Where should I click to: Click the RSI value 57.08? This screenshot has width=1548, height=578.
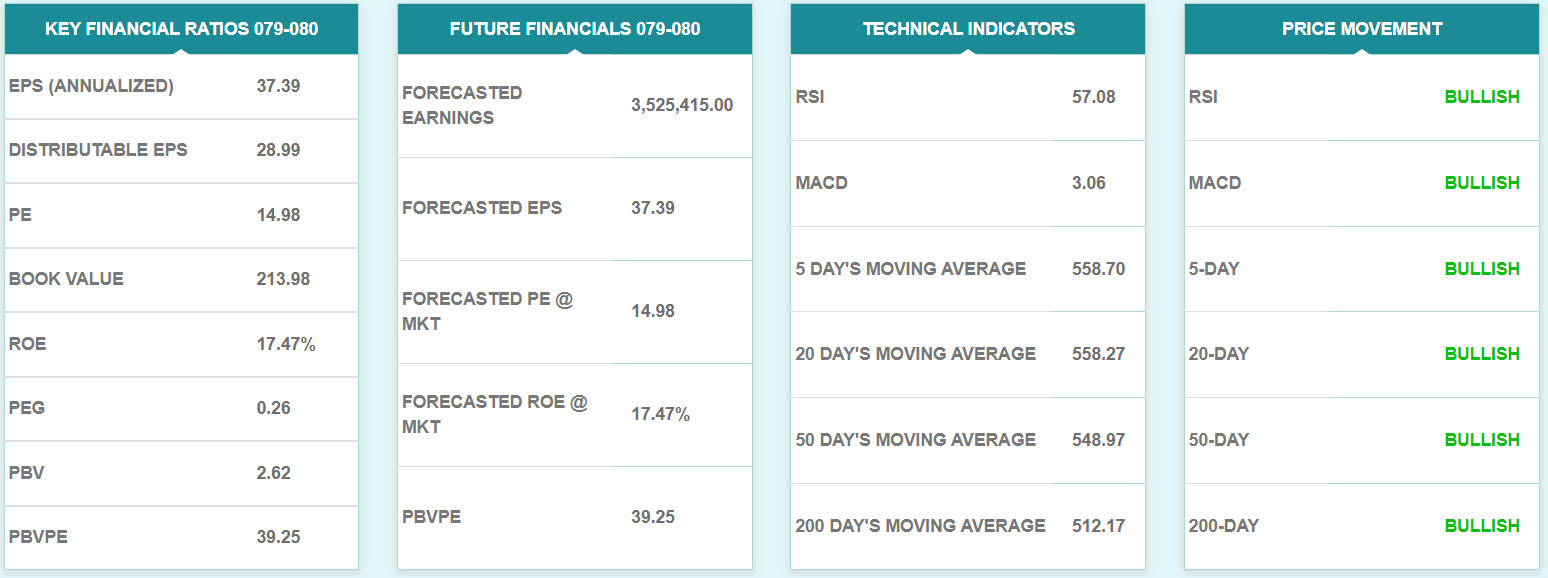pyautogui.click(x=1093, y=97)
